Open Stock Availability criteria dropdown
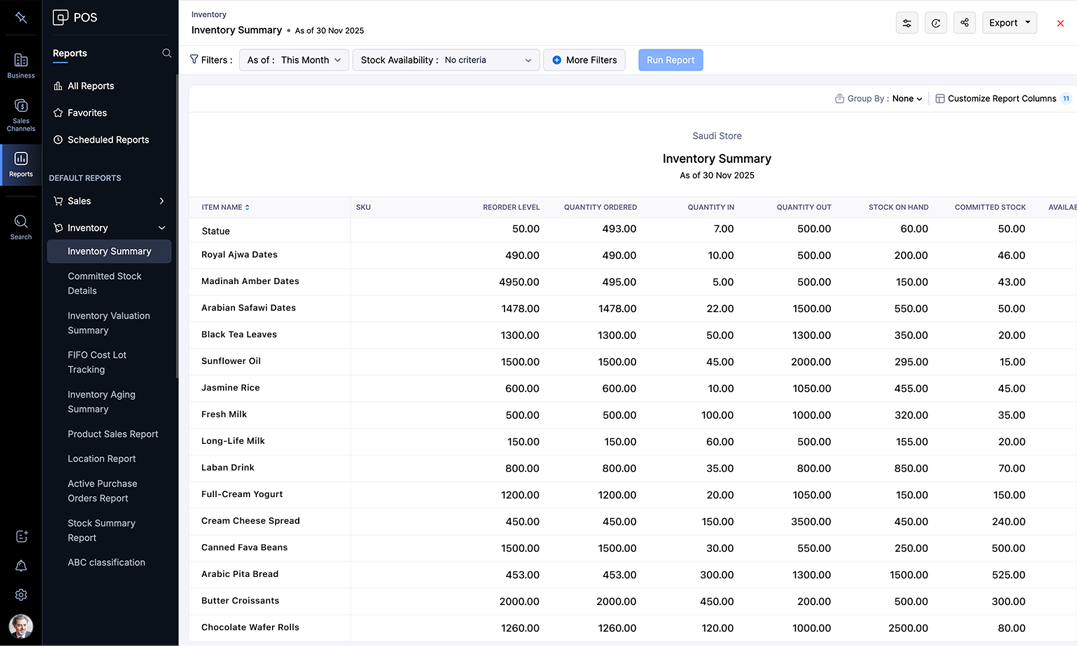 coord(446,60)
